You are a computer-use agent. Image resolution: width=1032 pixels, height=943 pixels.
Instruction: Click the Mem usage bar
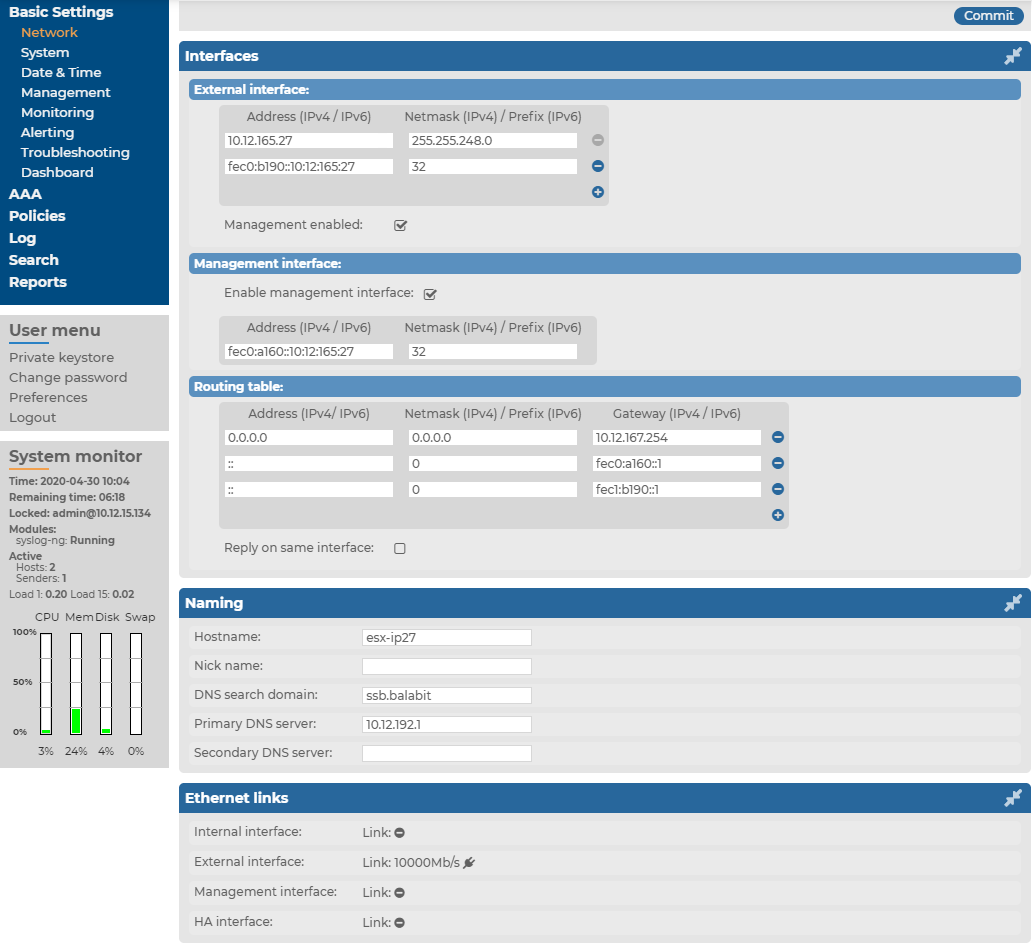[x=76, y=684]
